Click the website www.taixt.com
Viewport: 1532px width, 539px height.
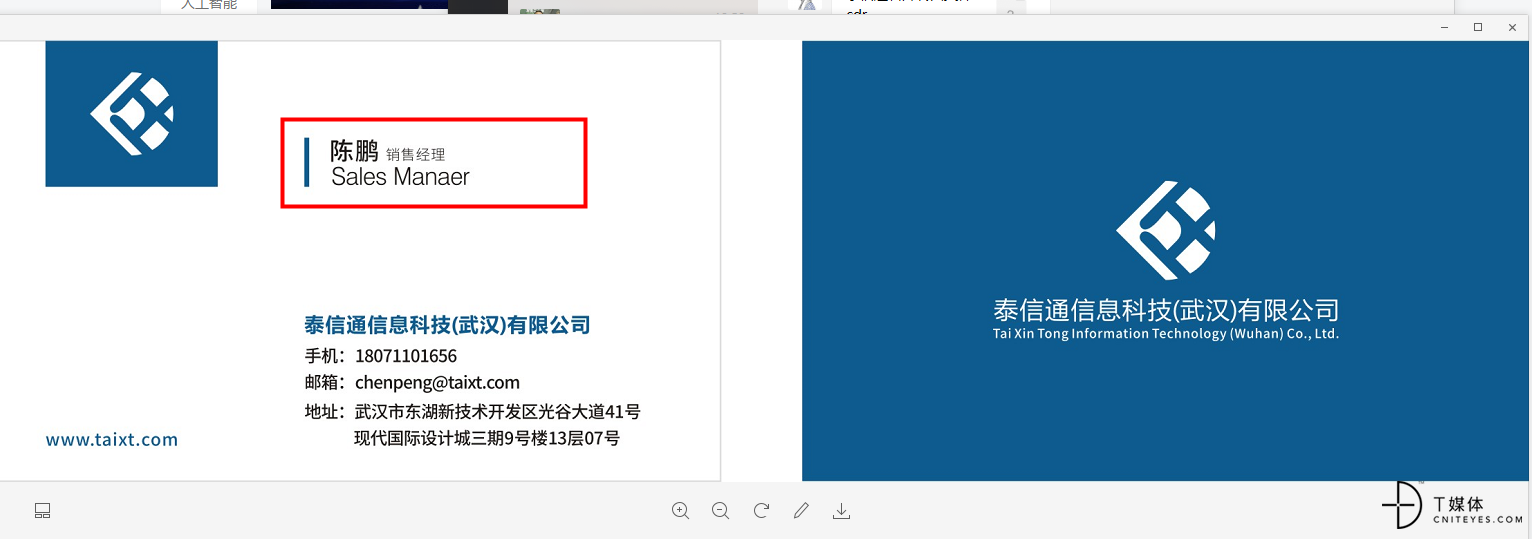[x=112, y=439]
